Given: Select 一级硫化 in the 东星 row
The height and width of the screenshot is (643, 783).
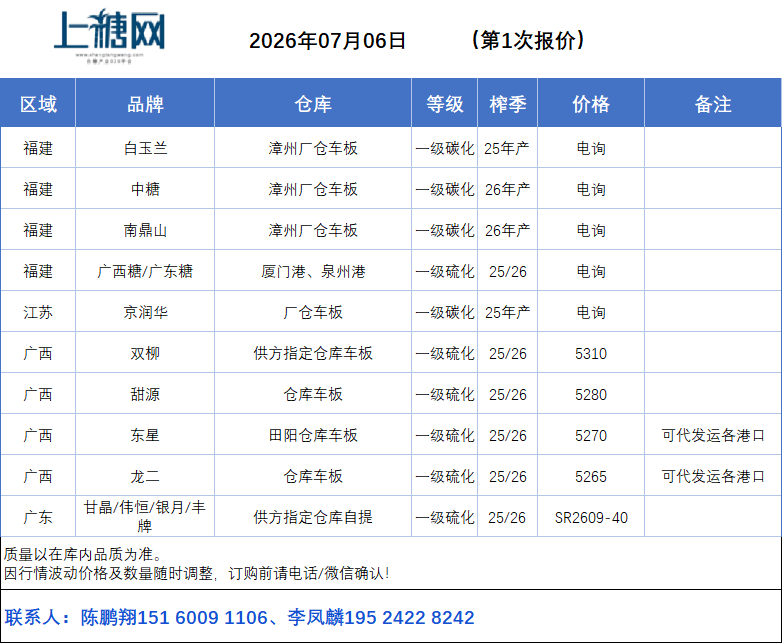Looking at the screenshot, I should 444,435.
